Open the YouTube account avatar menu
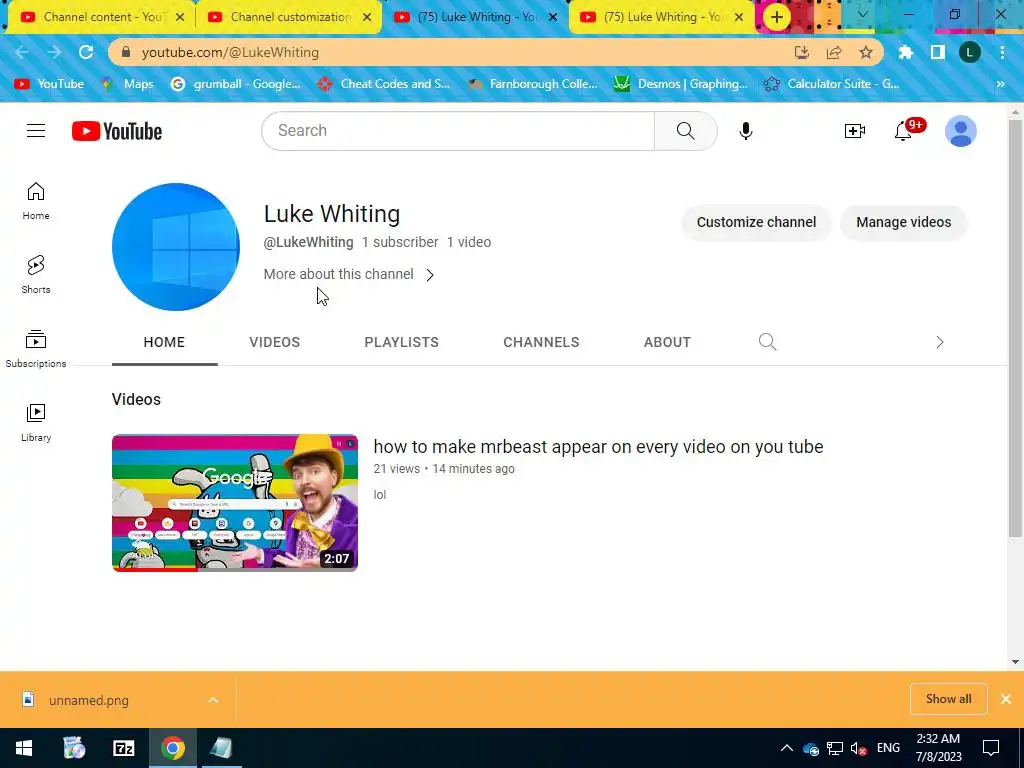The height and width of the screenshot is (768, 1024). 961,131
